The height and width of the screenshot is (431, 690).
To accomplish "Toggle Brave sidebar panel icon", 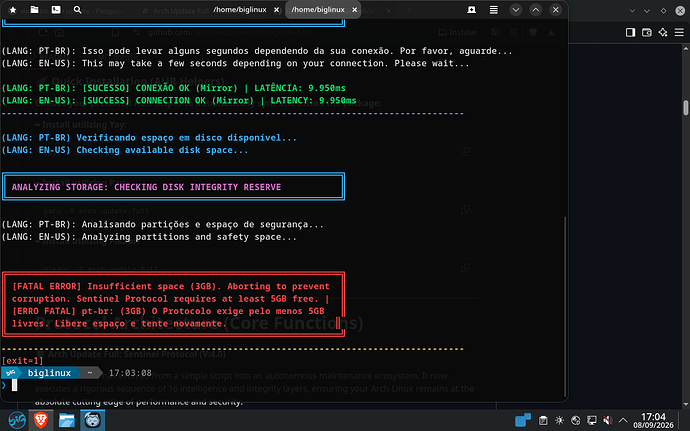I will [631, 33].
